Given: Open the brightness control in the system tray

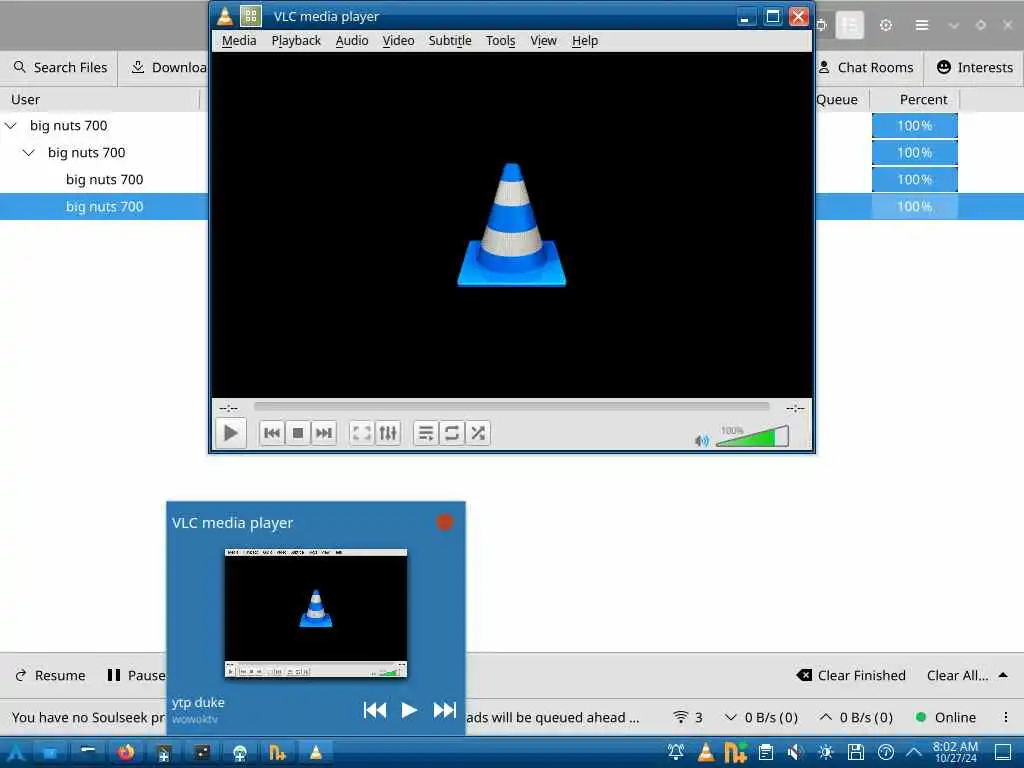Looking at the screenshot, I should (x=825, y=753).
